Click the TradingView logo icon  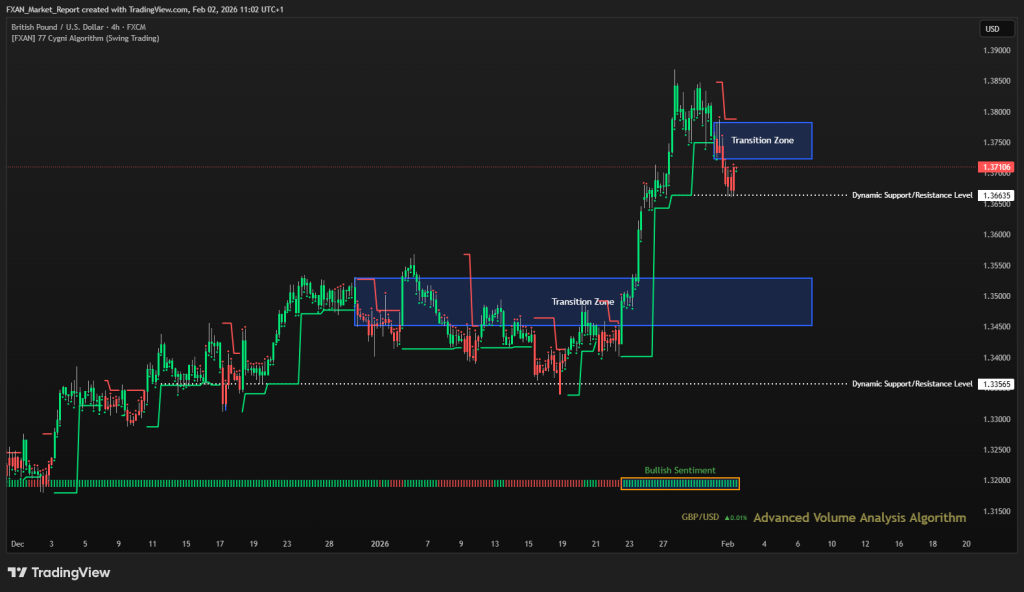coord(17,573)
